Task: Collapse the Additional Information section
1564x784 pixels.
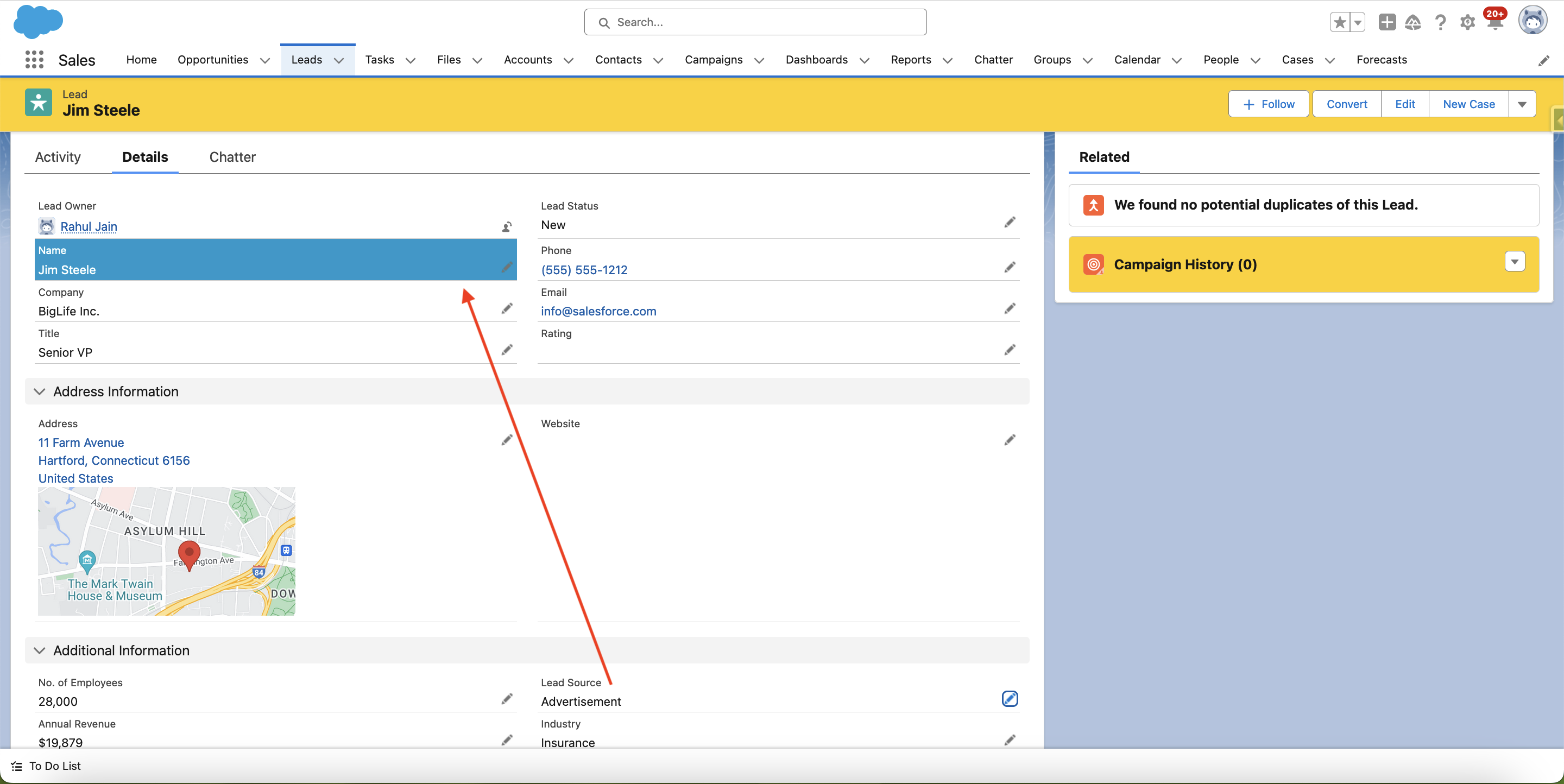Action: click(40, 650)
